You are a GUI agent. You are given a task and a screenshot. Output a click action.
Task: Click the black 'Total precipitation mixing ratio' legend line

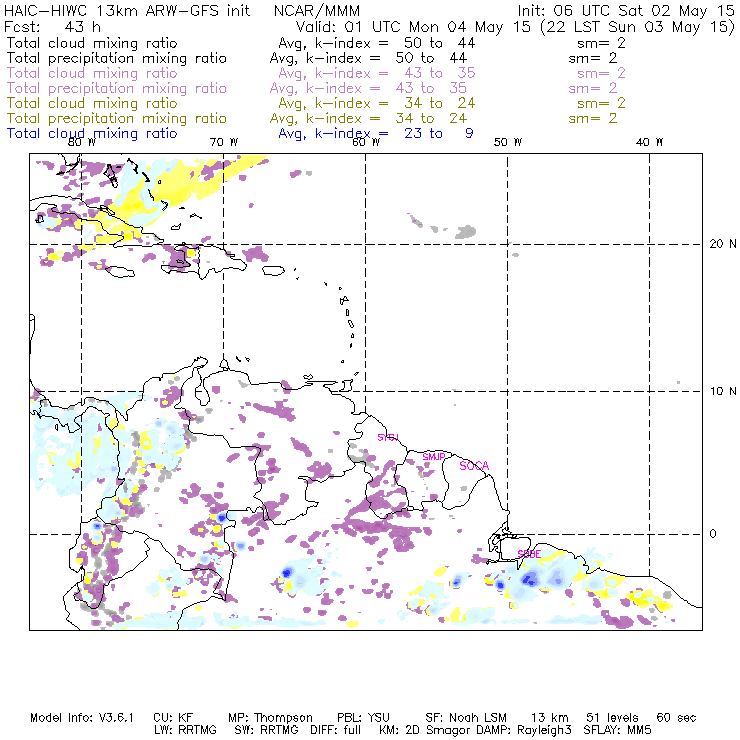(312, 58)
